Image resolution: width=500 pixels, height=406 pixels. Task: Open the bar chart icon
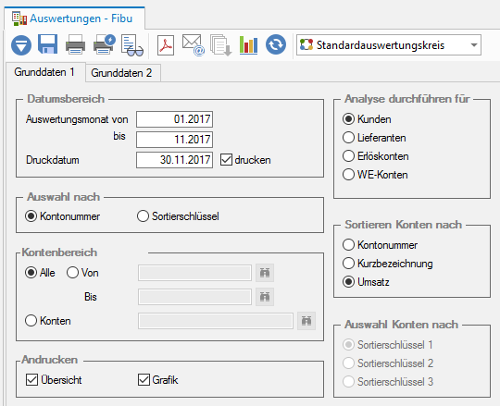point(249,45)
